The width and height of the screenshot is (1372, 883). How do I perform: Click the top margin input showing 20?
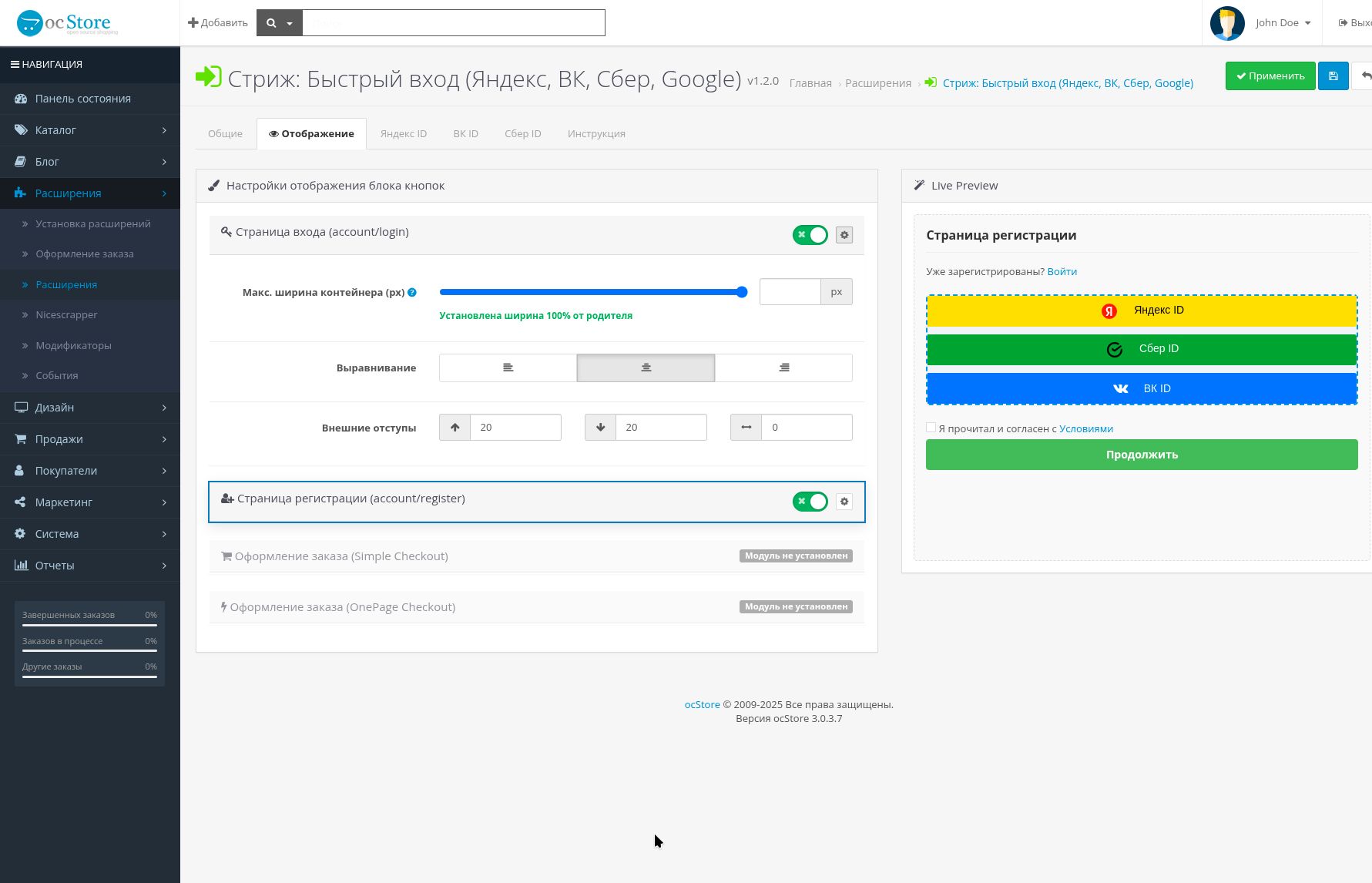point(515,427)
